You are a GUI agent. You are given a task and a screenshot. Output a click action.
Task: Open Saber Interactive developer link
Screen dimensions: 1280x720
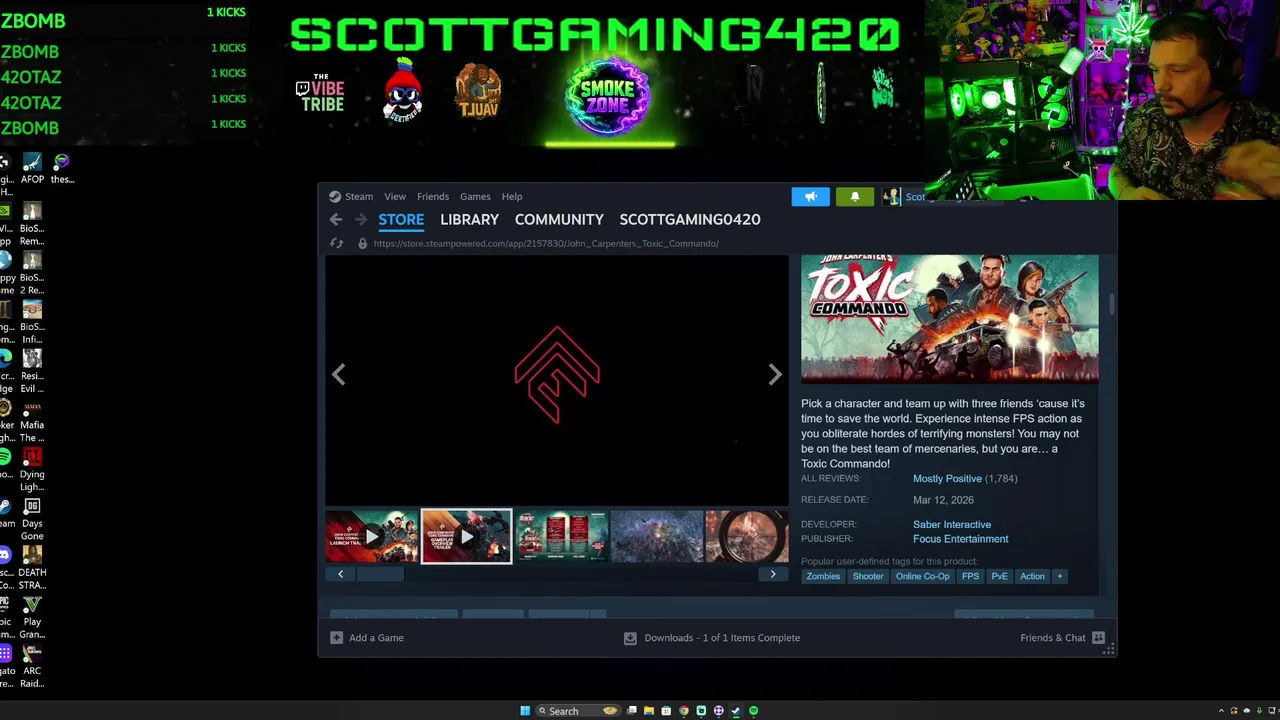click(x=952, y=525)
